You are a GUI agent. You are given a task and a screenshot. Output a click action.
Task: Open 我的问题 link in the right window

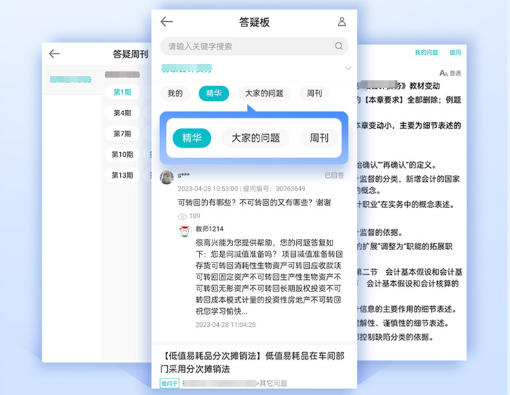(426, 53)
